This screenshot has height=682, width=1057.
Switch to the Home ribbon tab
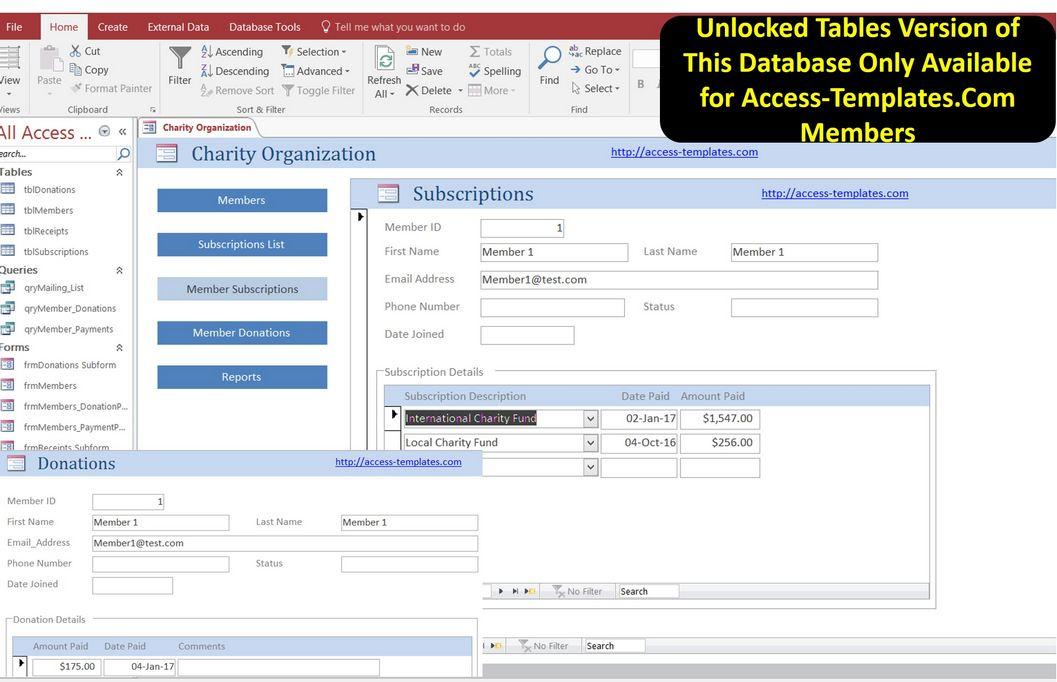point(63,27)
